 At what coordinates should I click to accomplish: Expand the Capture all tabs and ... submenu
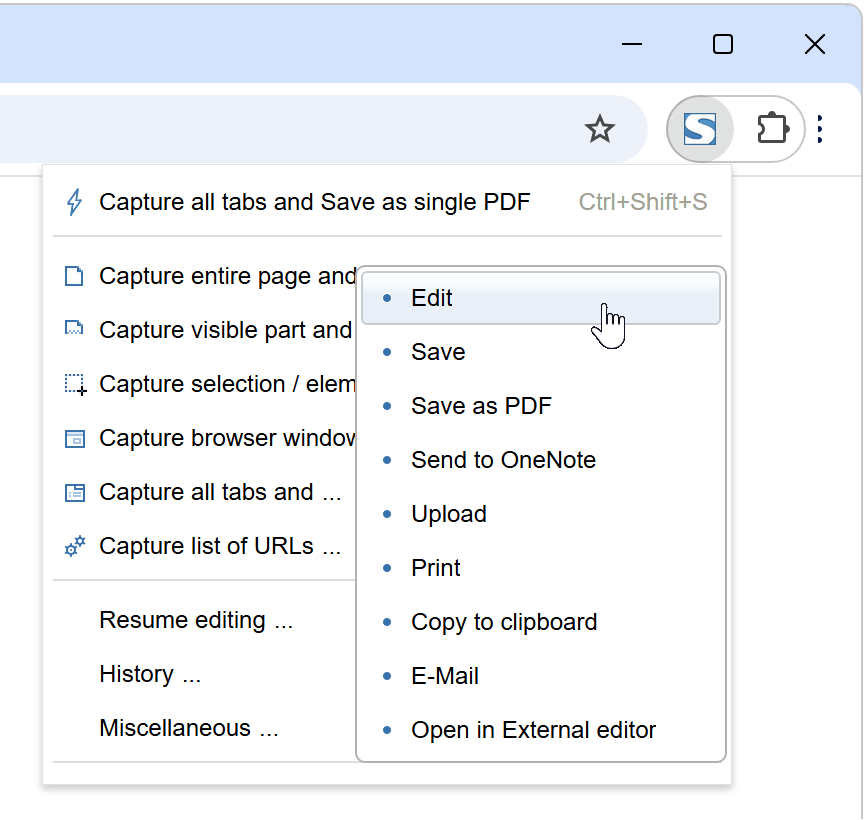click(x=220, y=492)
